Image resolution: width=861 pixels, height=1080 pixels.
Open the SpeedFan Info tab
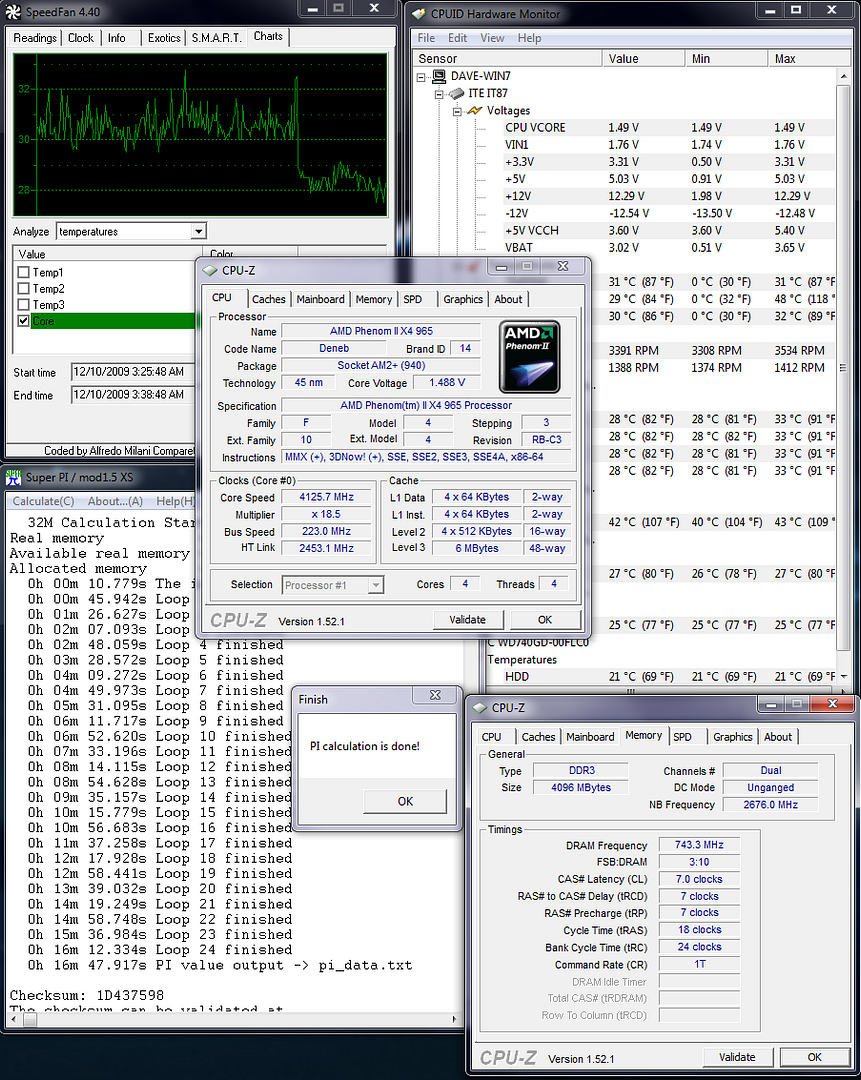116,38
